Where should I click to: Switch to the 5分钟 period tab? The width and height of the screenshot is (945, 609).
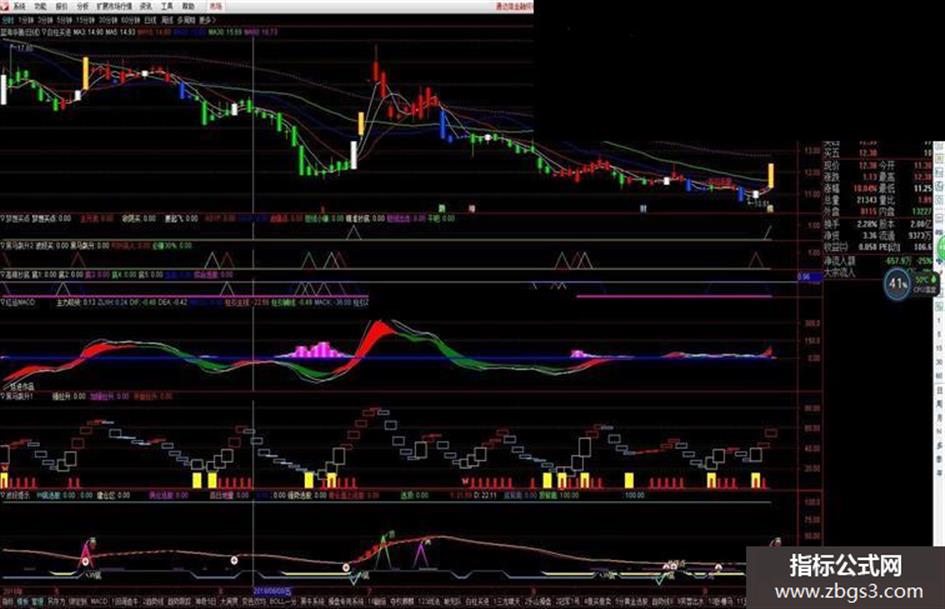click(x=63, y=20)
